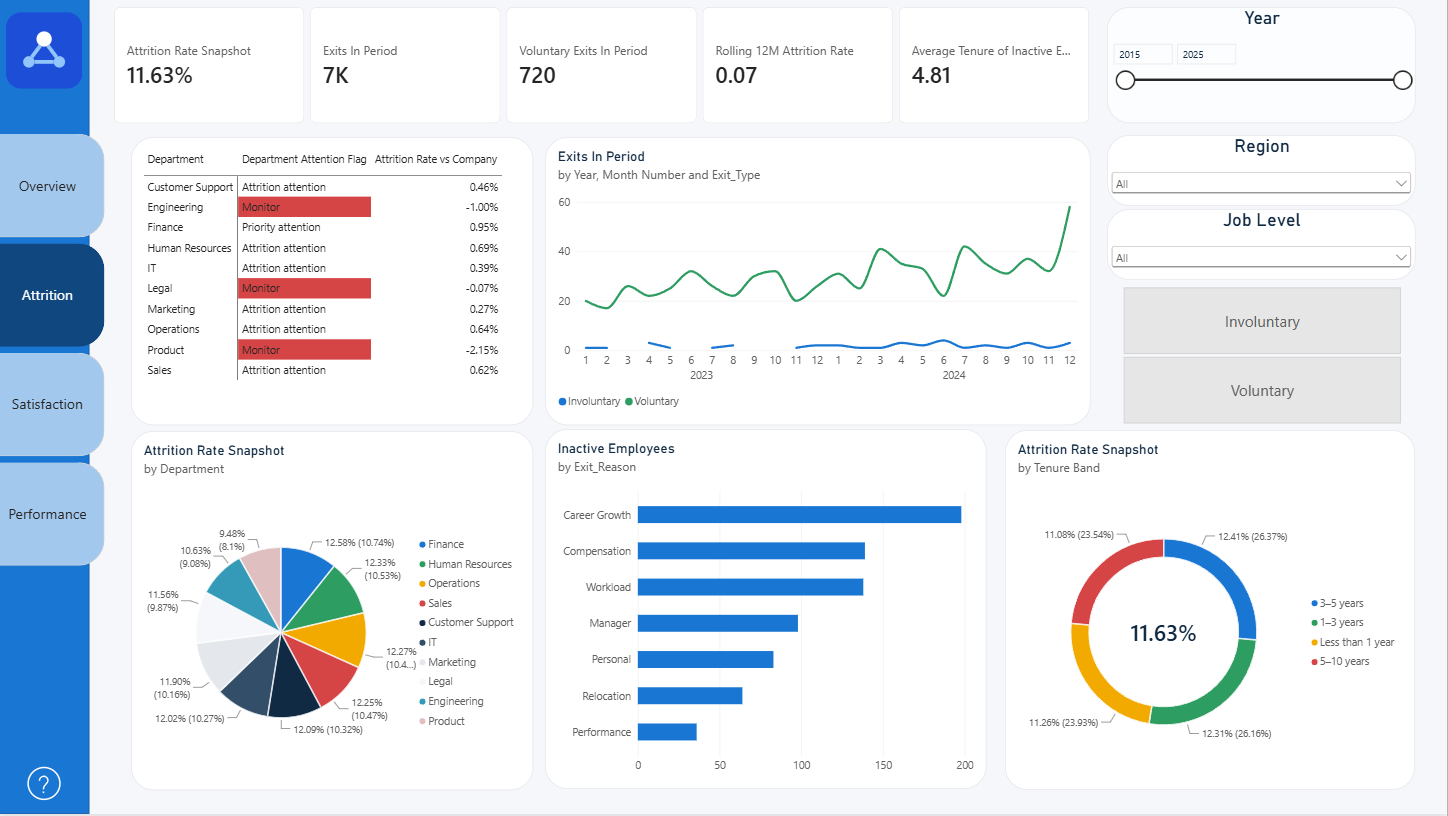Click the Average Tenure 4.81 card

(993, 65)
